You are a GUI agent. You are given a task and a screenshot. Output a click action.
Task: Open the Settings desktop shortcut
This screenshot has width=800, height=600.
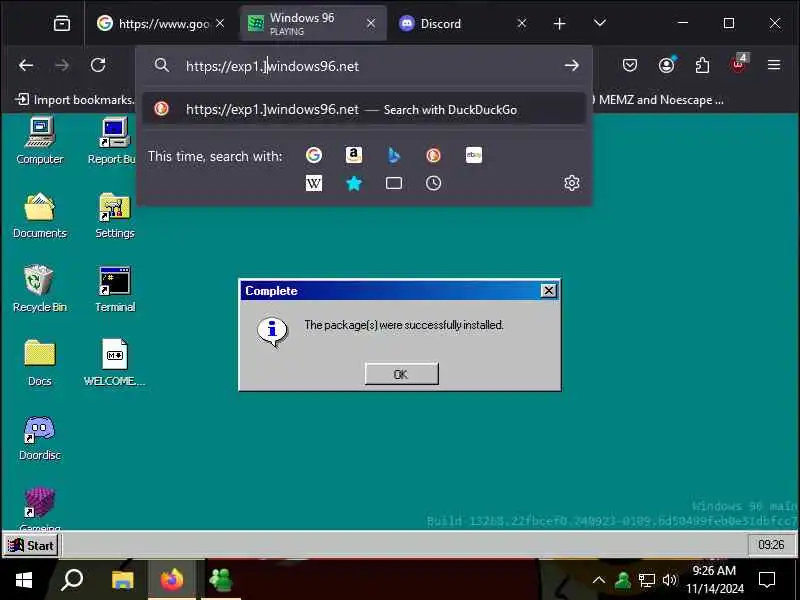(x=115, y=216)
